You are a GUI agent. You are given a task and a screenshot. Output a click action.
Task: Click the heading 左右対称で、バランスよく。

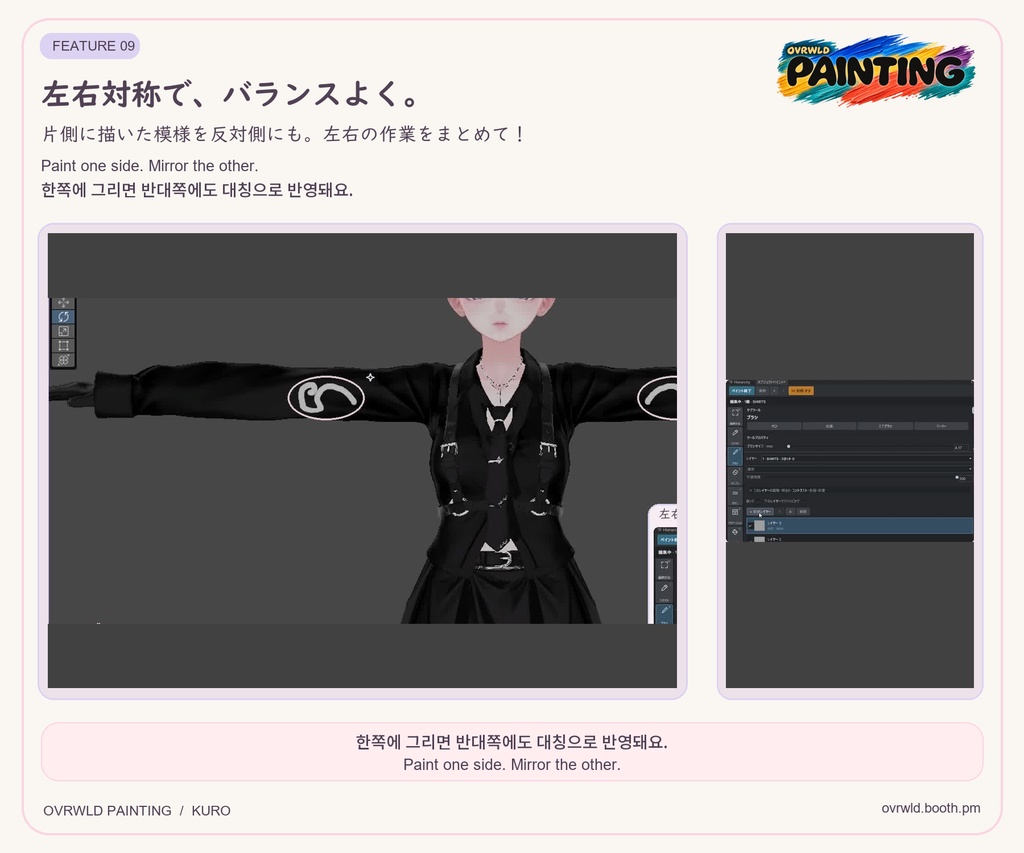click(230, 94)
